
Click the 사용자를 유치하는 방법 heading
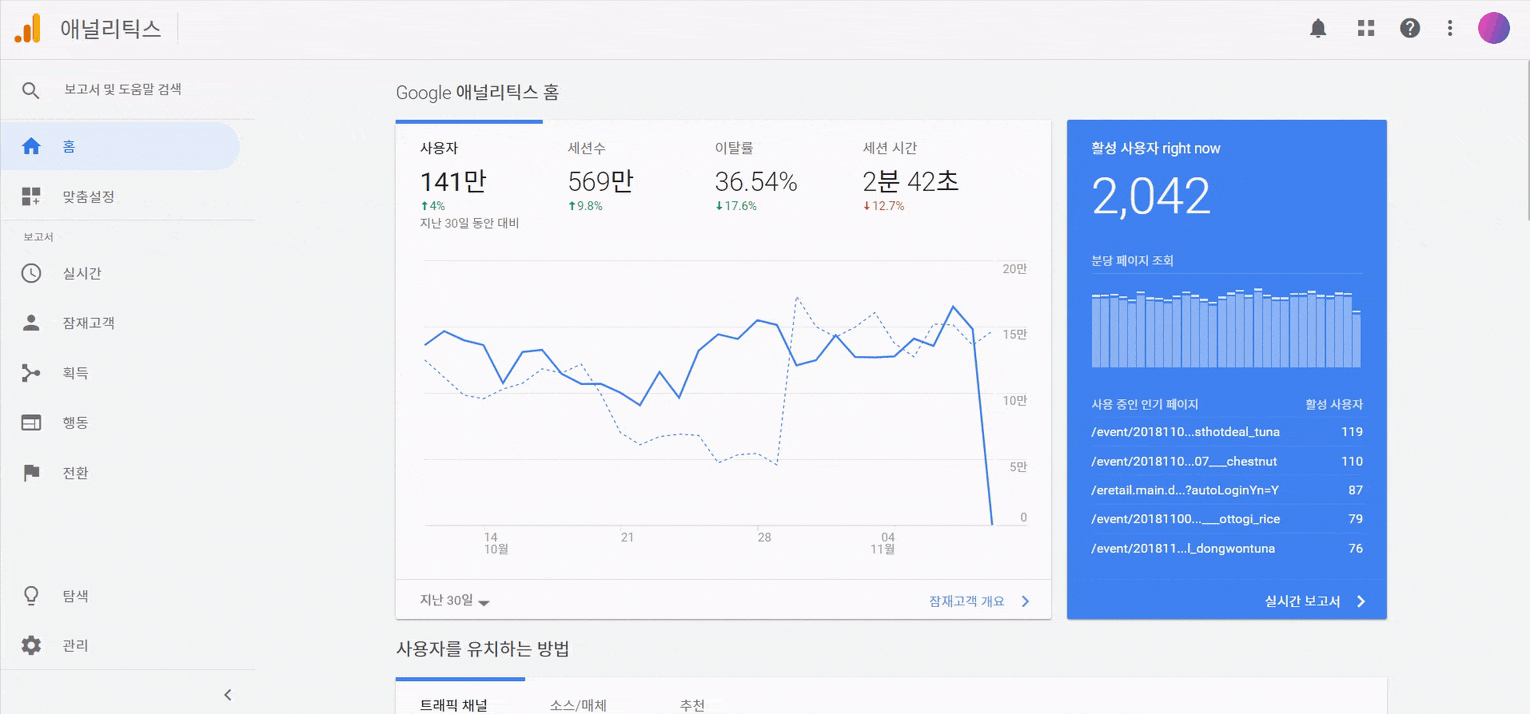[x=482, y=649]
